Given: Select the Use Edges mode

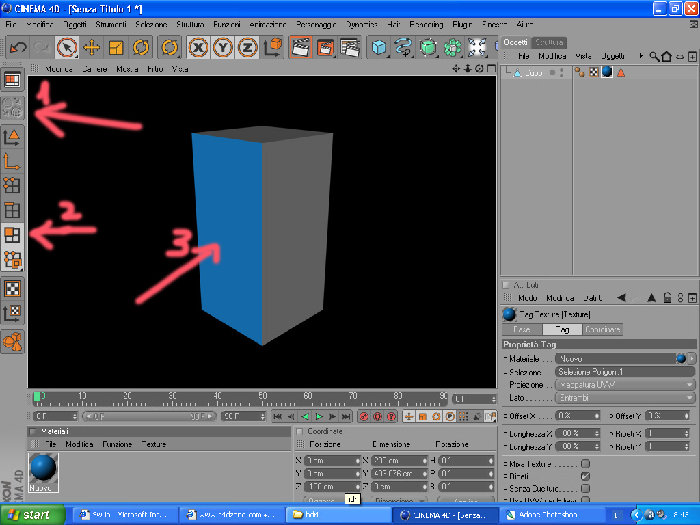Looking at the screenshot, I should point(12,210).
